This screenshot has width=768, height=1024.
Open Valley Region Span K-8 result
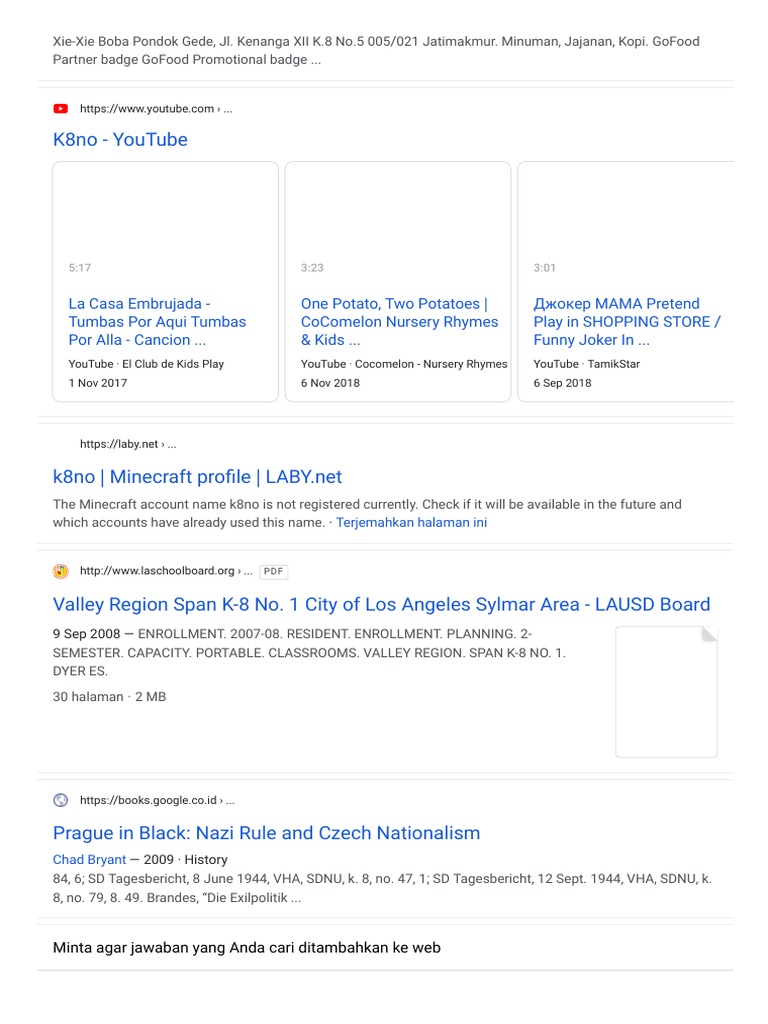[381, 604]
